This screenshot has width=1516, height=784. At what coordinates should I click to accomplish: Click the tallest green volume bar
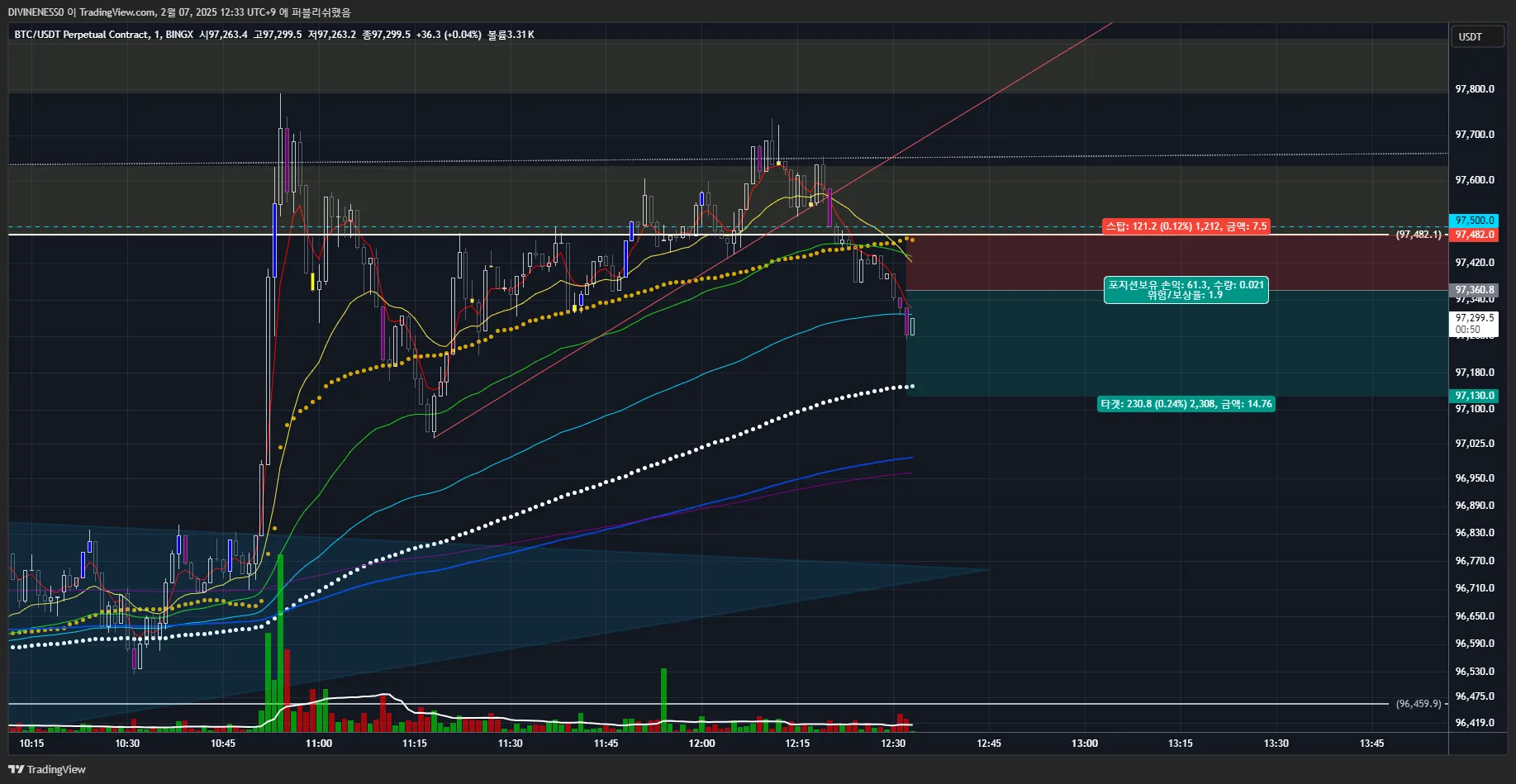[281, 643]
